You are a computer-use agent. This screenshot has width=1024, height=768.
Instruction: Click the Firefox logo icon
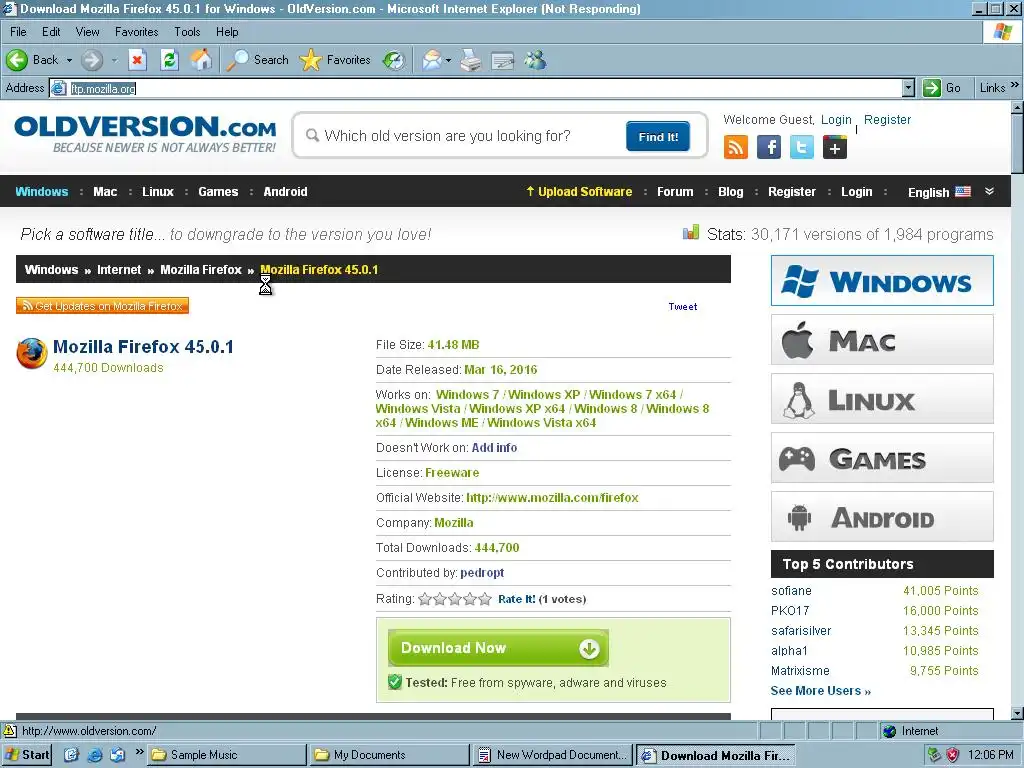pyautogui.click(x=32, y=353)
